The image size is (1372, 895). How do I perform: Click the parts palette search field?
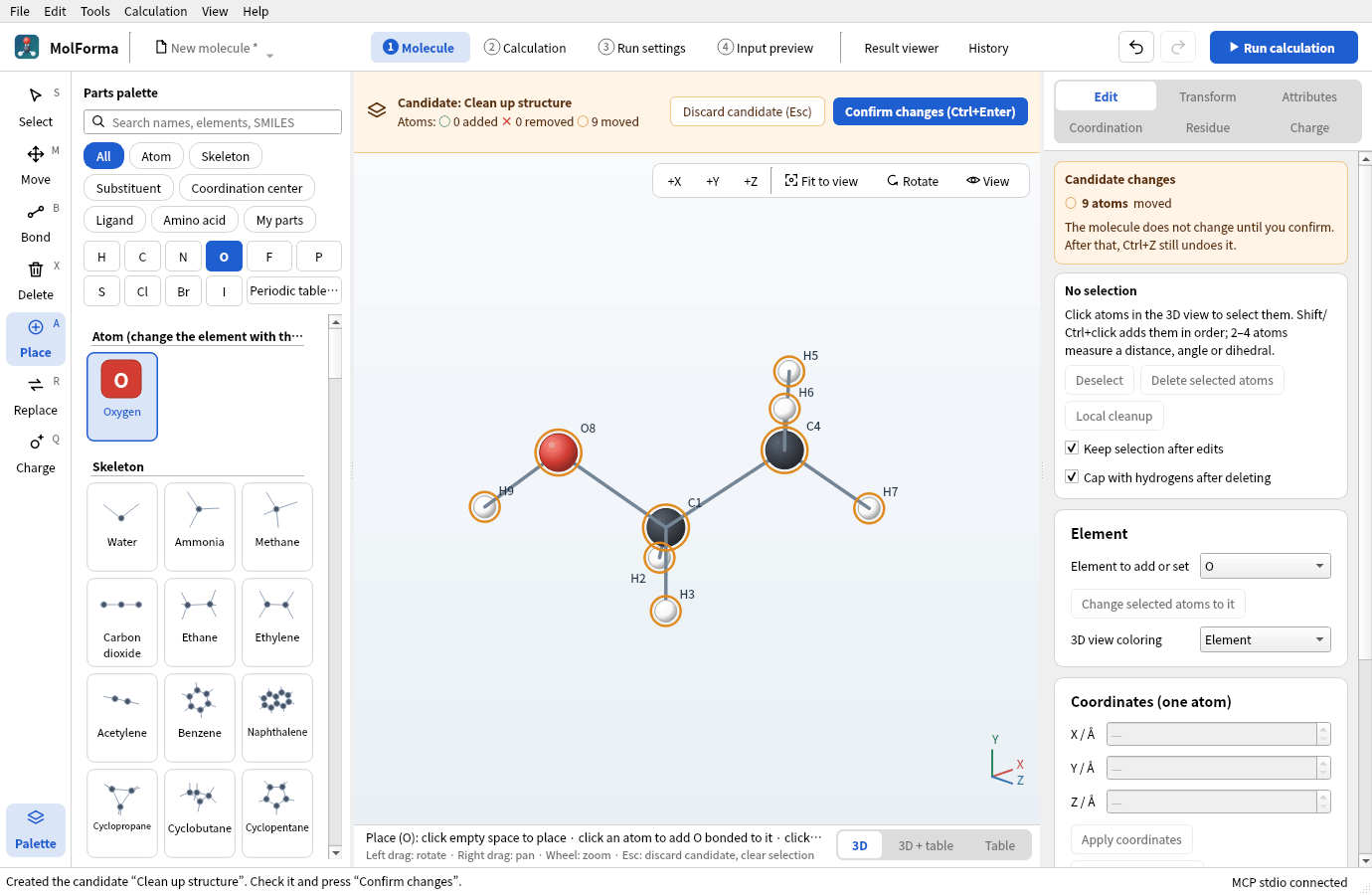click(x=213, y=122)
